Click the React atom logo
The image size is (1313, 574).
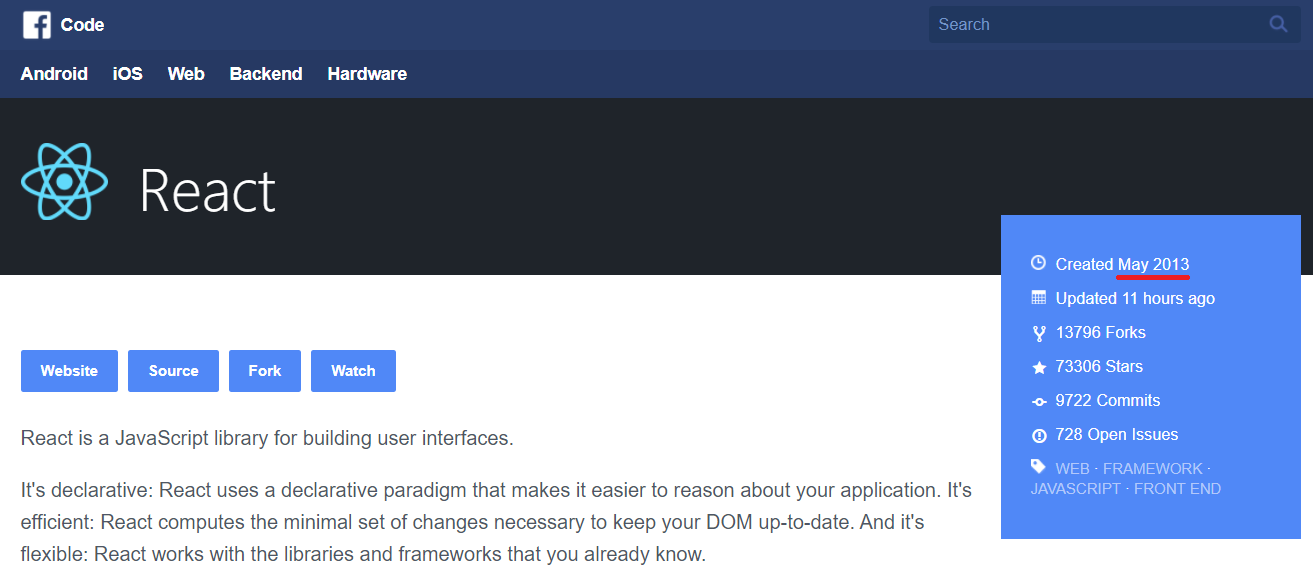click(64, 181)
